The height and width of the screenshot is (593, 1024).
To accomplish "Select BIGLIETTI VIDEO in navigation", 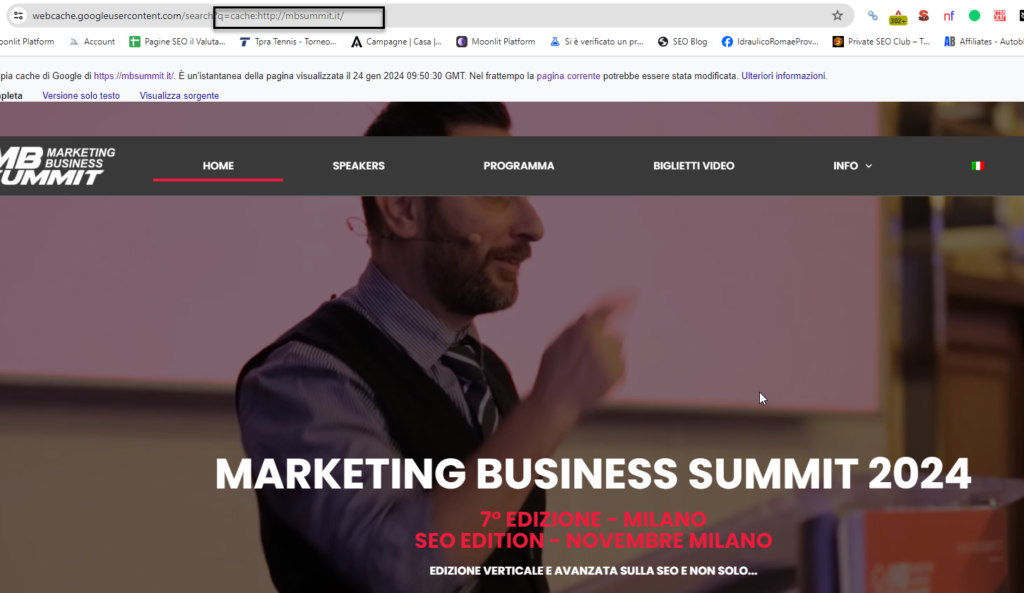I will pos(694,166).
